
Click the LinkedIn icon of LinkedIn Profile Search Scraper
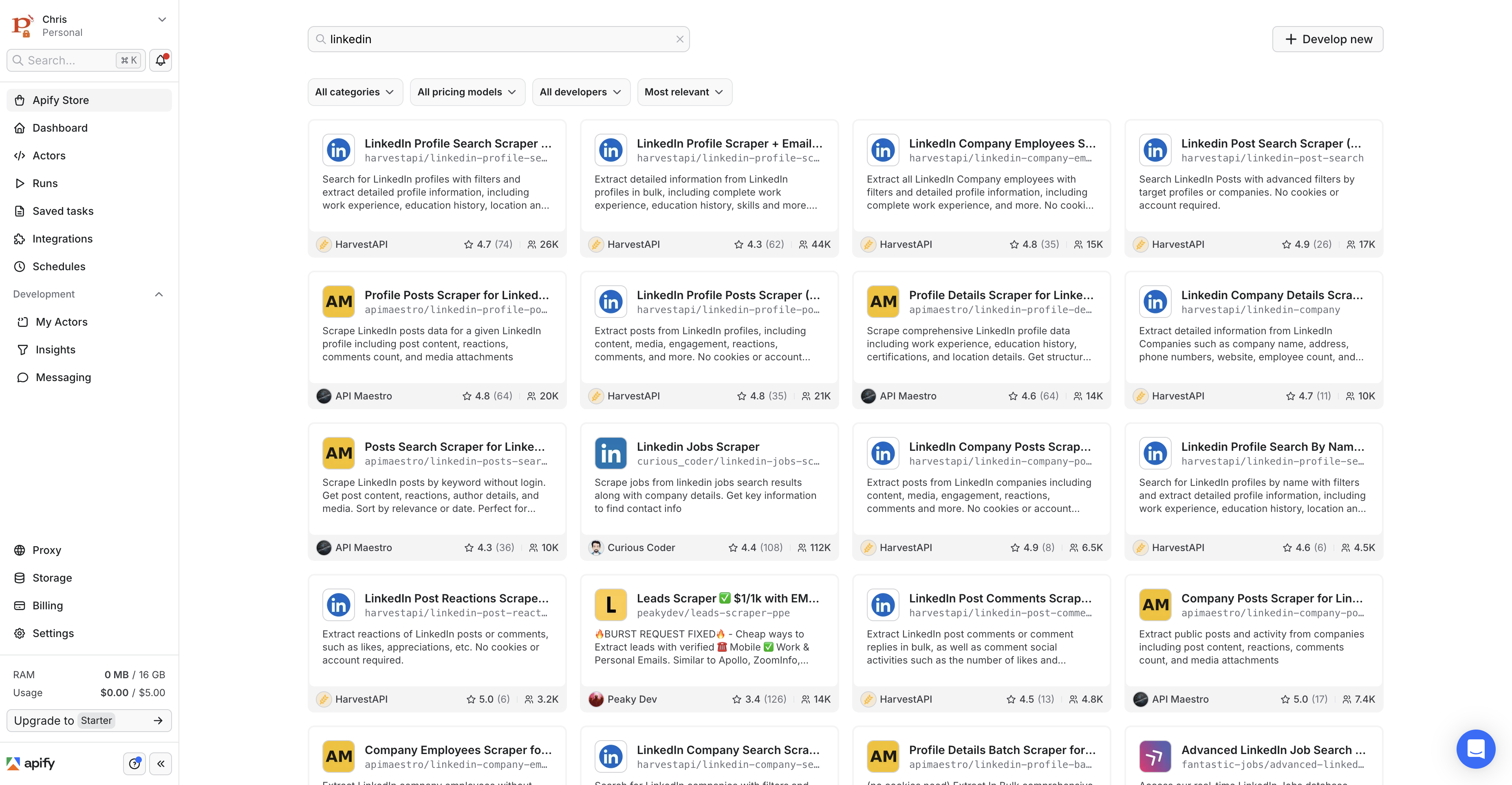pyautogui.click(x=339, y=150)
